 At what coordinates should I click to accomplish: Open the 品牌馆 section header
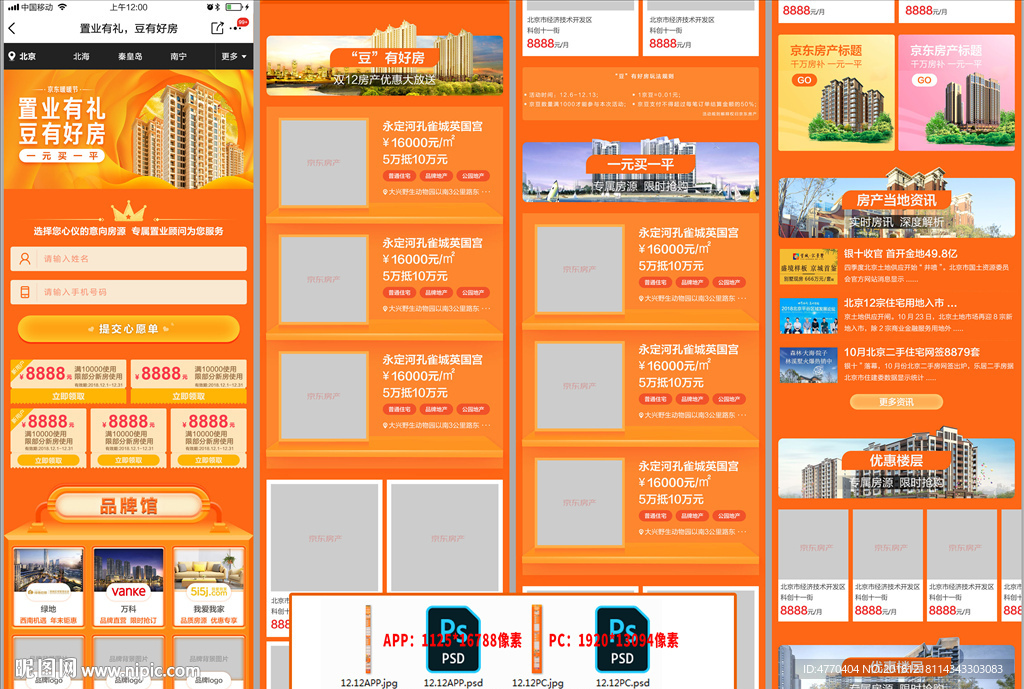pos(129,506)
